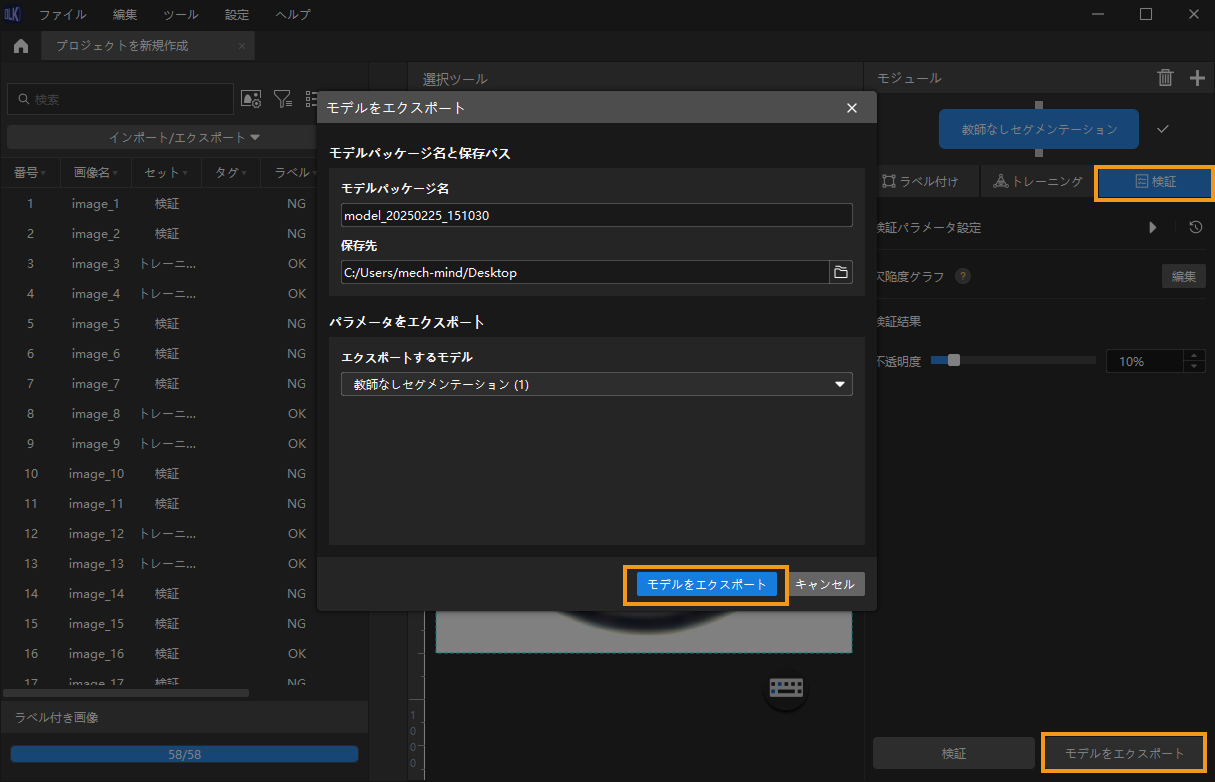
Task: Select the image_10 row
Action: (159, 474)
